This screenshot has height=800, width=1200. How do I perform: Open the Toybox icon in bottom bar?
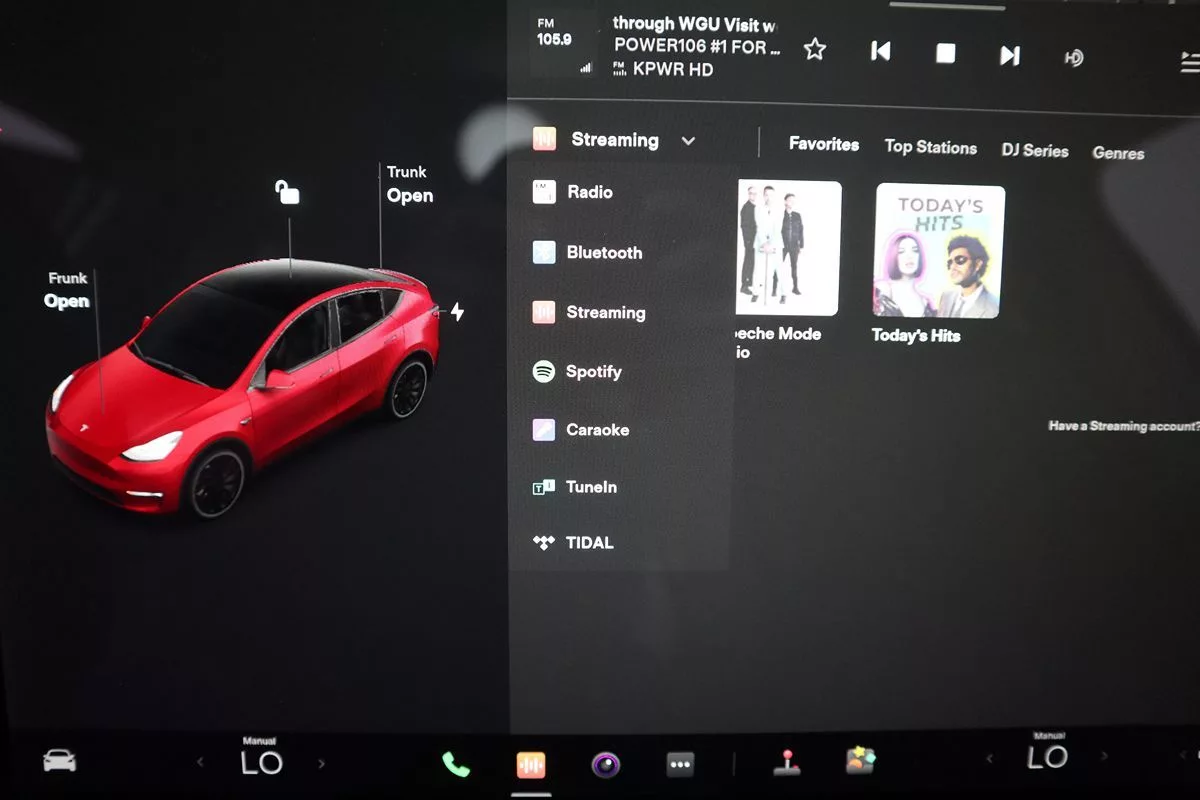tap(860, 761)
